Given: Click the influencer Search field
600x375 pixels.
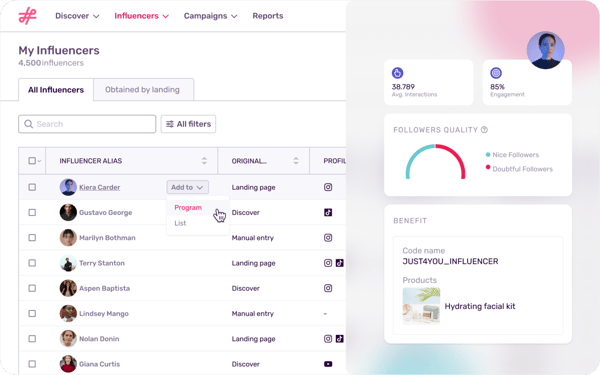Looking at the screenshot, I should pos(87,124).
